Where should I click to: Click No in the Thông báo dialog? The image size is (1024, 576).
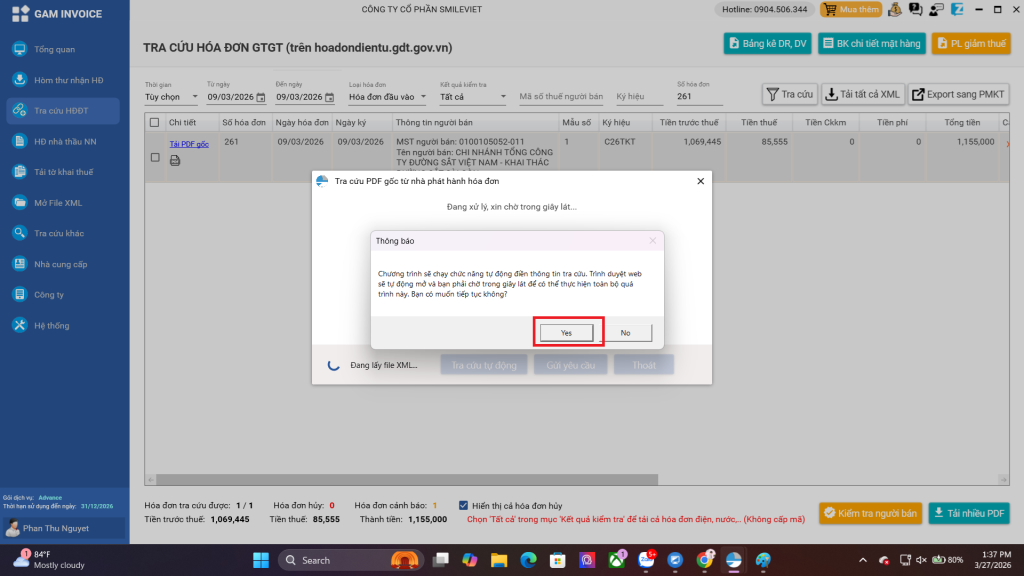click(x=625, y=332)
